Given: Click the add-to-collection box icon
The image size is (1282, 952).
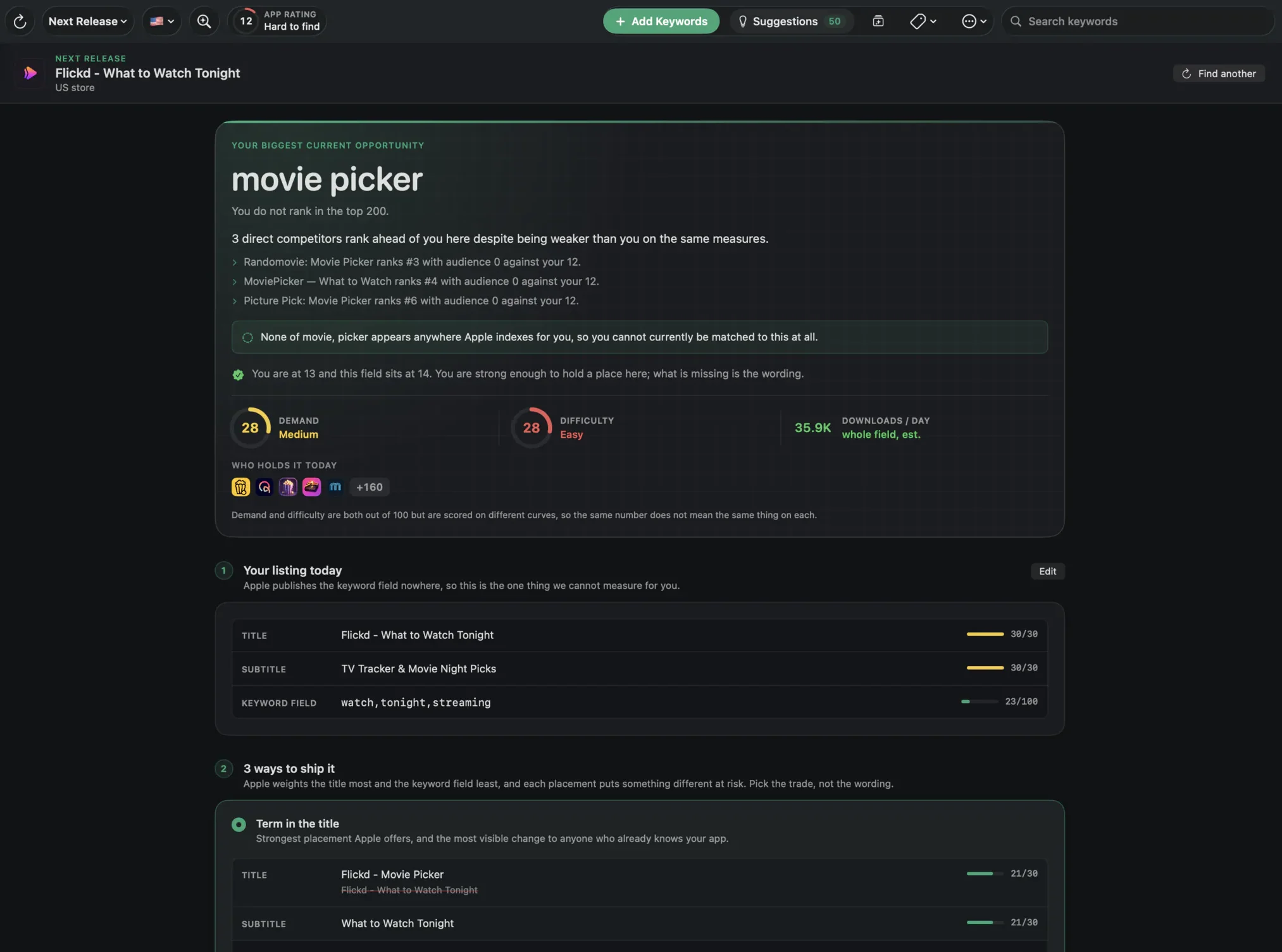Looking at the screenshot, I should (x=878, y=22).
